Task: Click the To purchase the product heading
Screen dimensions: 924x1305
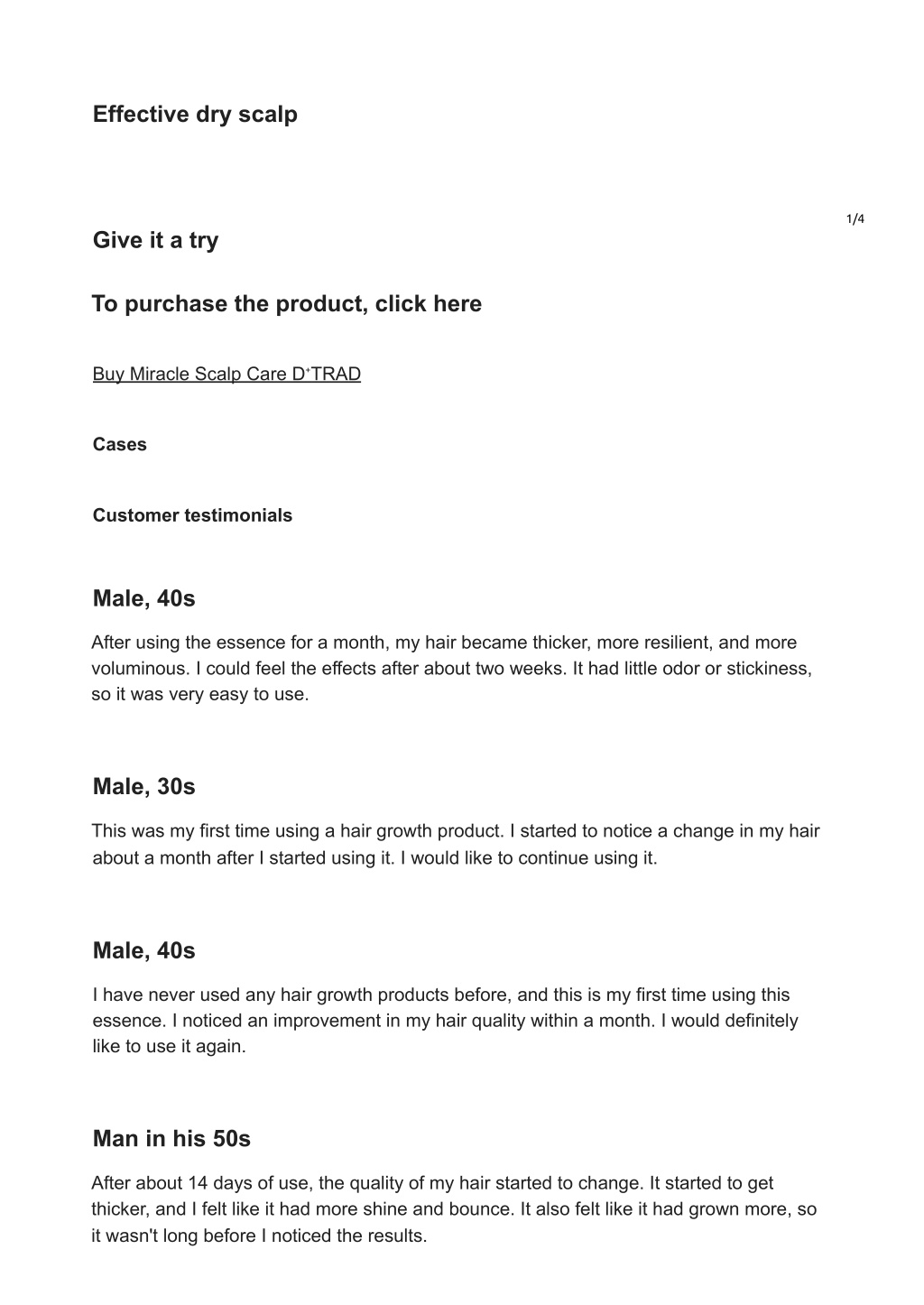Action: (x=286, y=304)
